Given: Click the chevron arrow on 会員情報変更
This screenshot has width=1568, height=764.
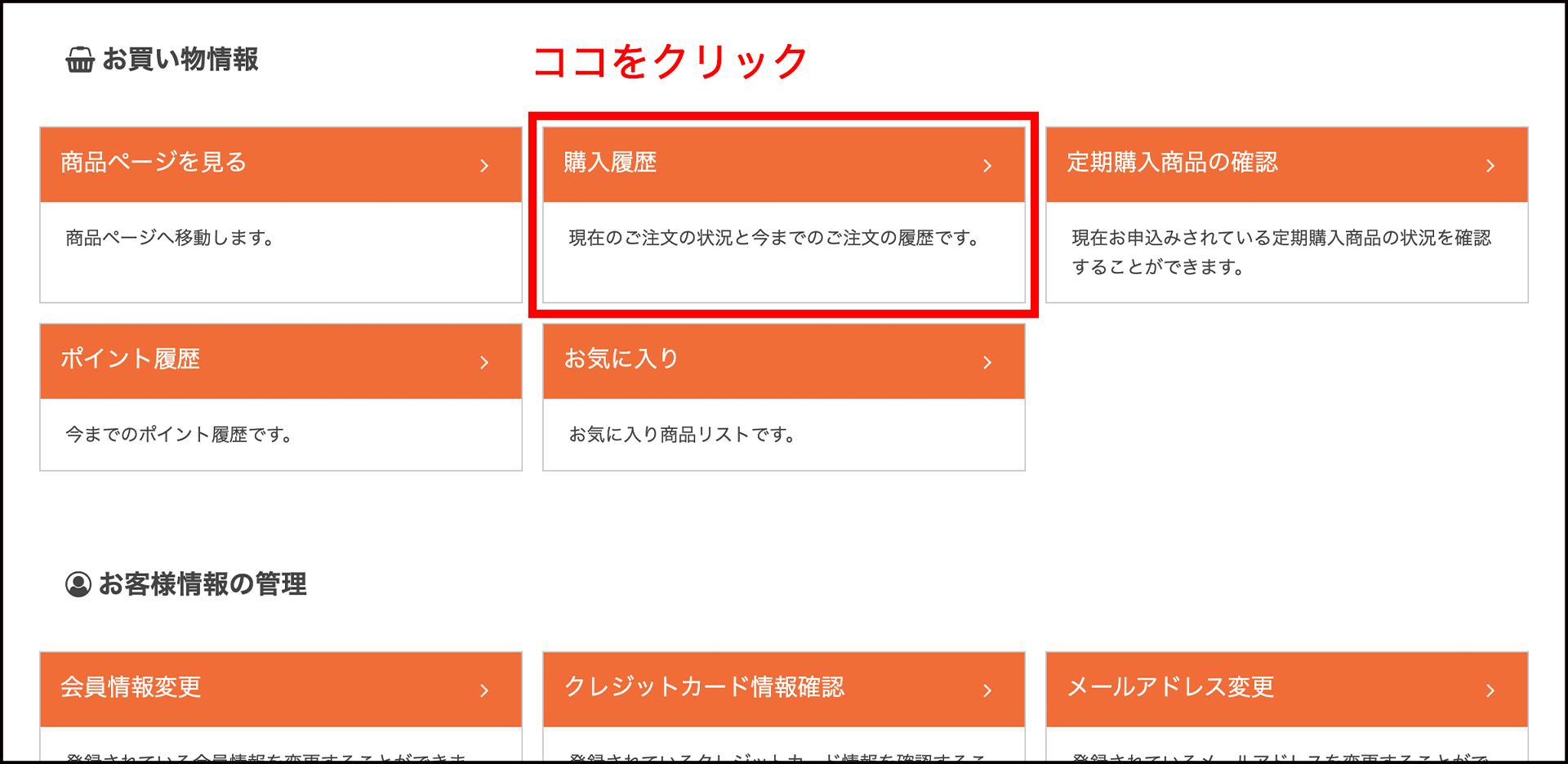Looking at the screenshot, I should (x=484, y=690).
